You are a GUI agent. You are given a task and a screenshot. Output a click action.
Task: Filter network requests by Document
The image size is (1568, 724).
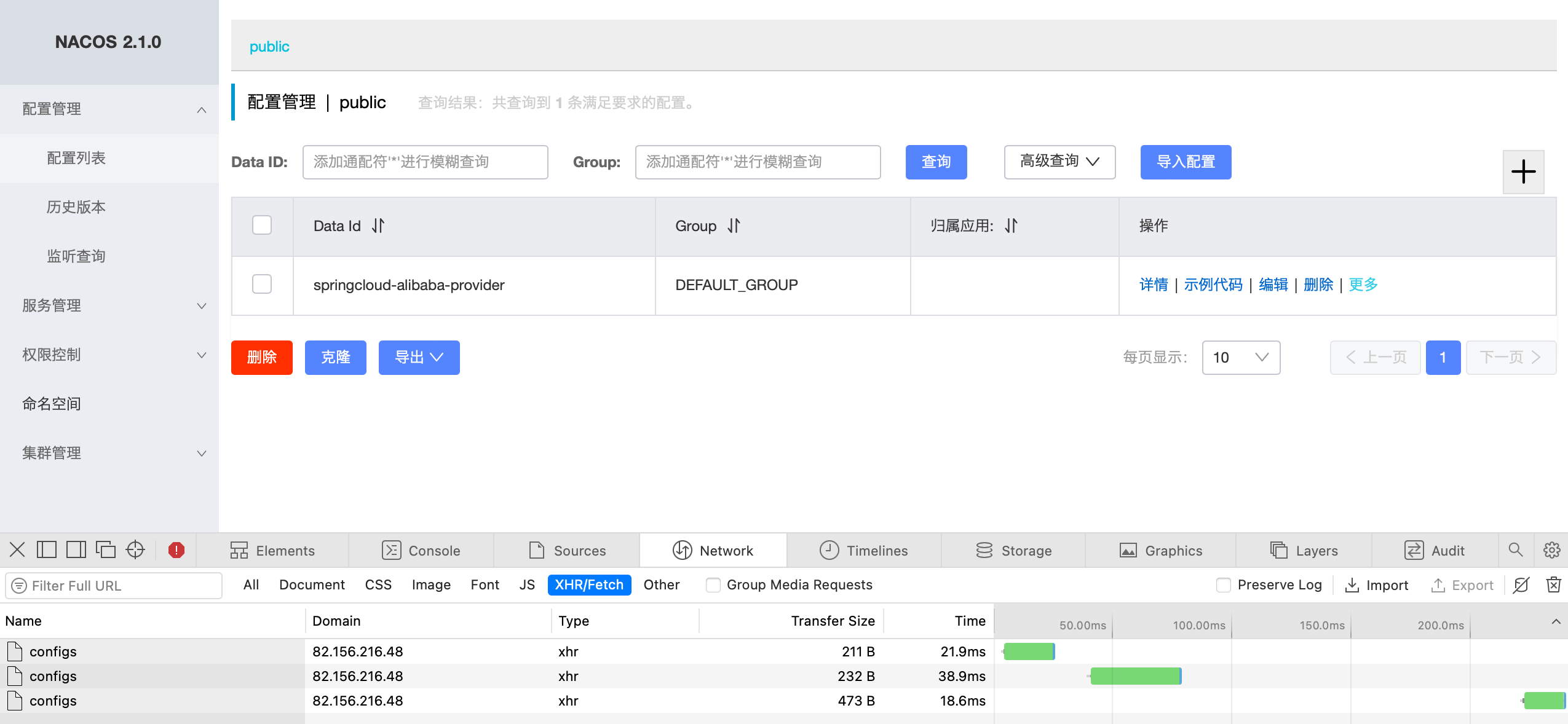(312, 584)
